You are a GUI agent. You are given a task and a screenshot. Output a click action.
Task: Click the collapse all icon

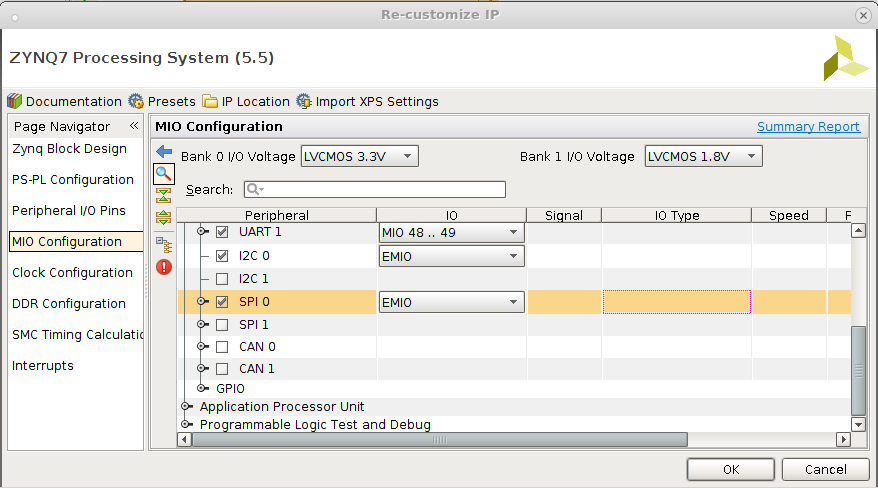pos(164,195)
